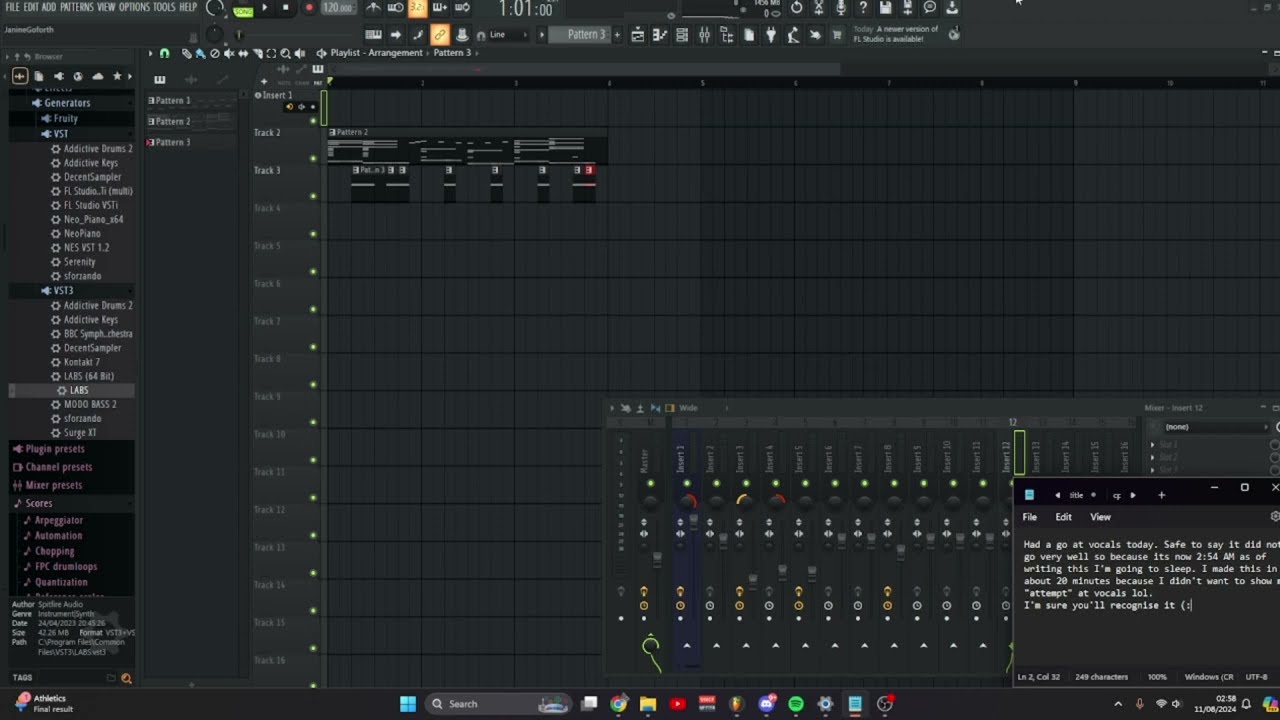Click the Insert 1 volume fader
Screen dimensions: 1280x720
coord(693,520)
